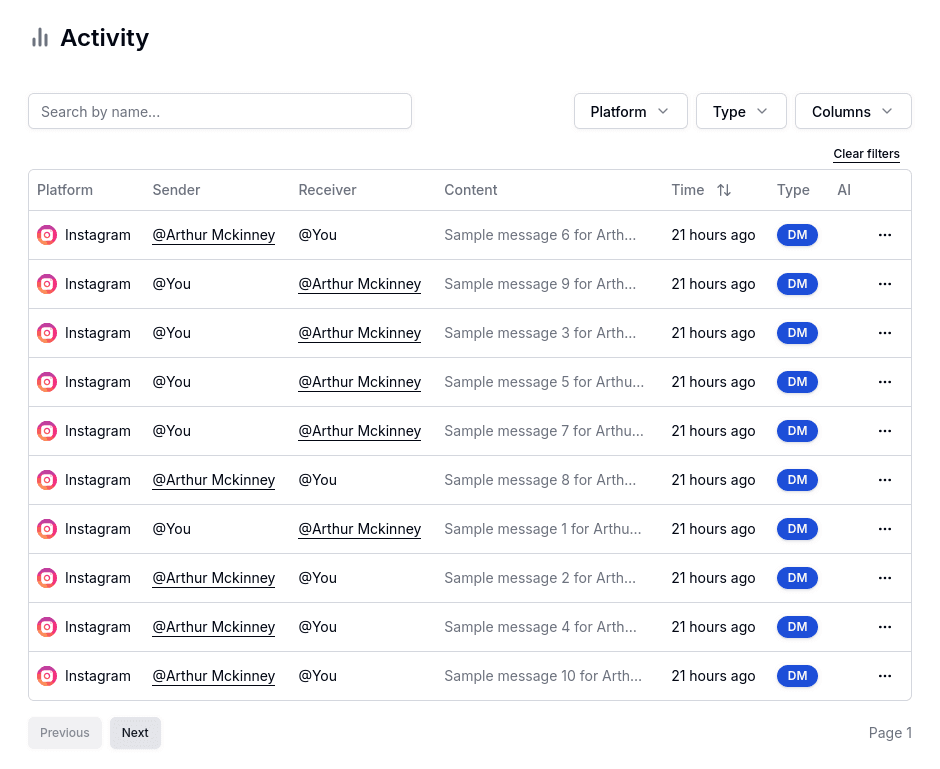Click the Next page button

(135, 732)
